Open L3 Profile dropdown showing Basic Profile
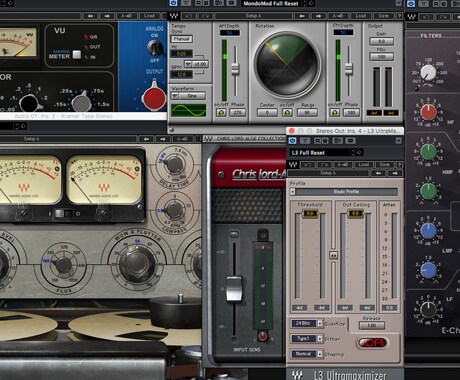This screenshot has width=460, height=380. click(344, 192)
